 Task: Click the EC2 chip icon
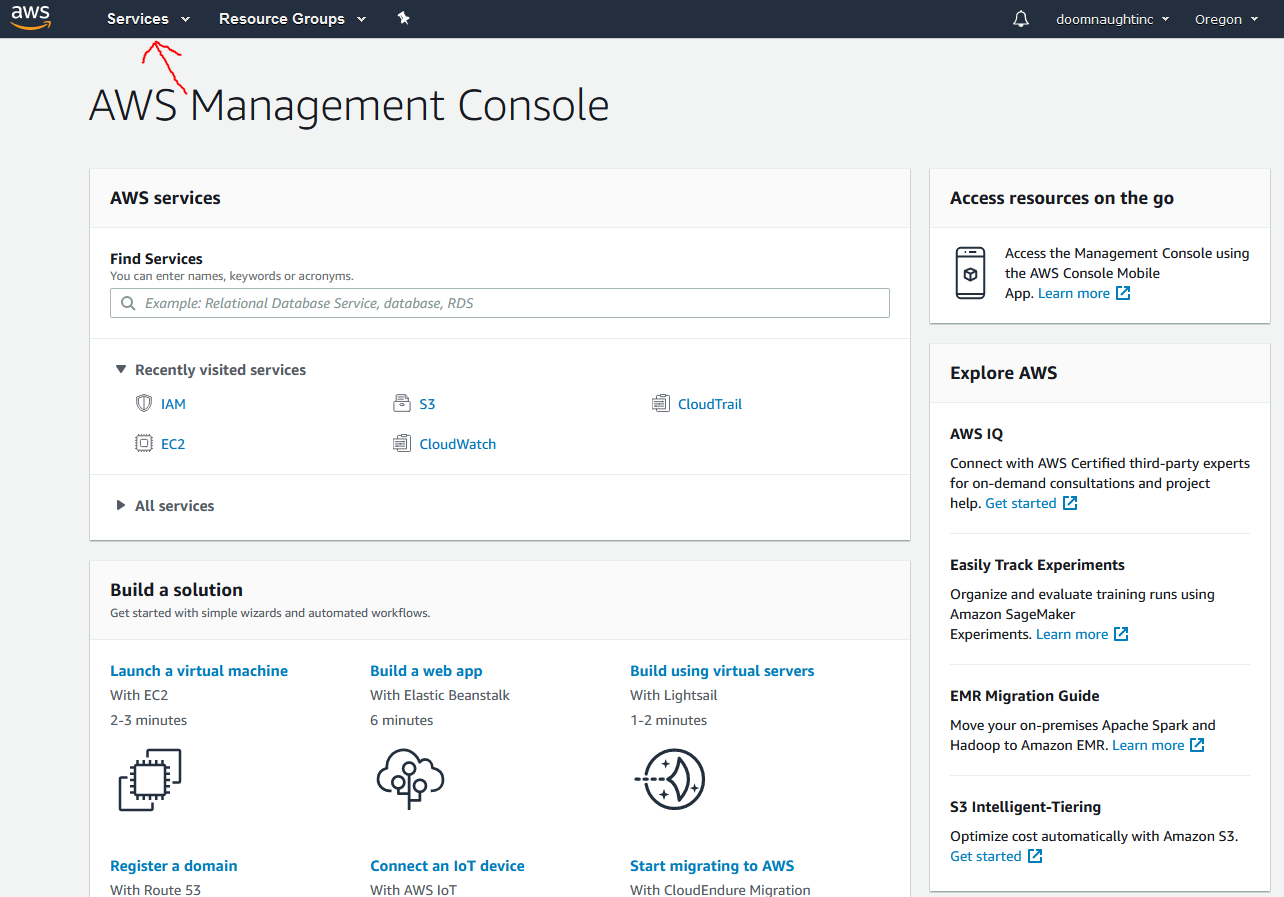click(x=144, y=443)
